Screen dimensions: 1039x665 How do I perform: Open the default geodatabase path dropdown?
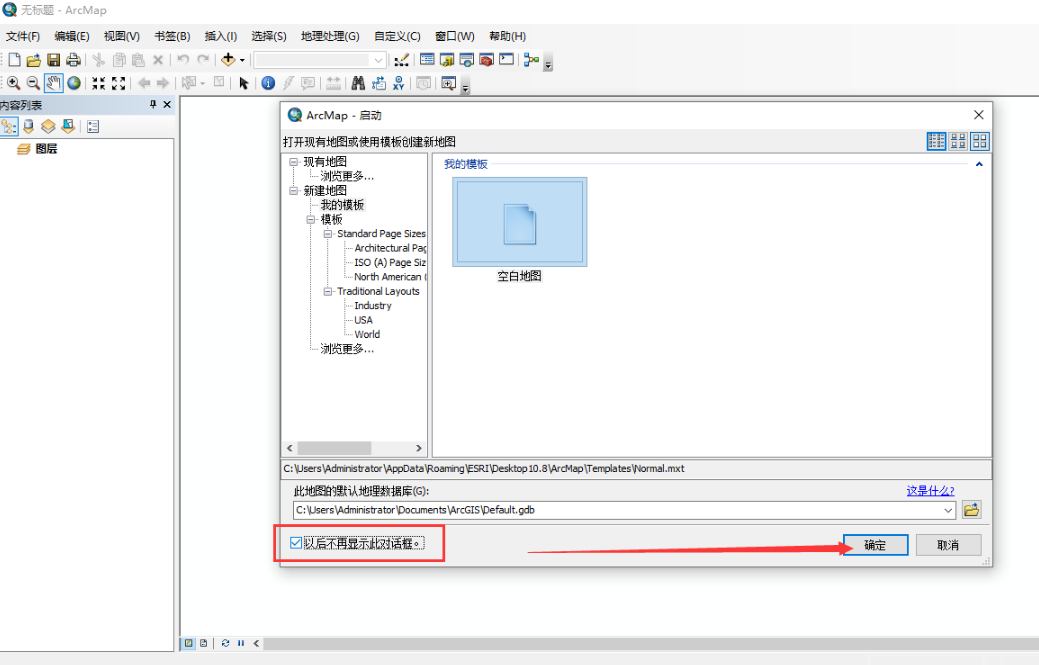[948, 510]
